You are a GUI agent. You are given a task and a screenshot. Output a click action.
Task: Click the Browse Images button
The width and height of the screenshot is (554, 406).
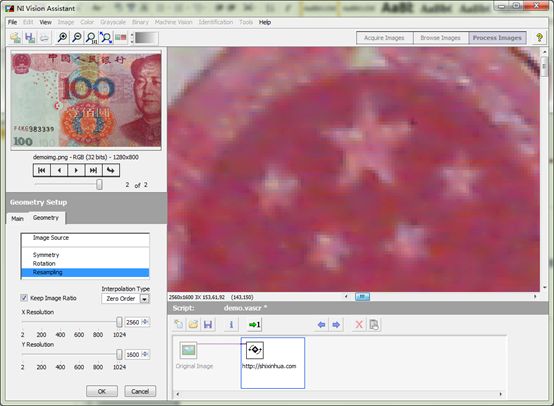[x=441, y=38]
